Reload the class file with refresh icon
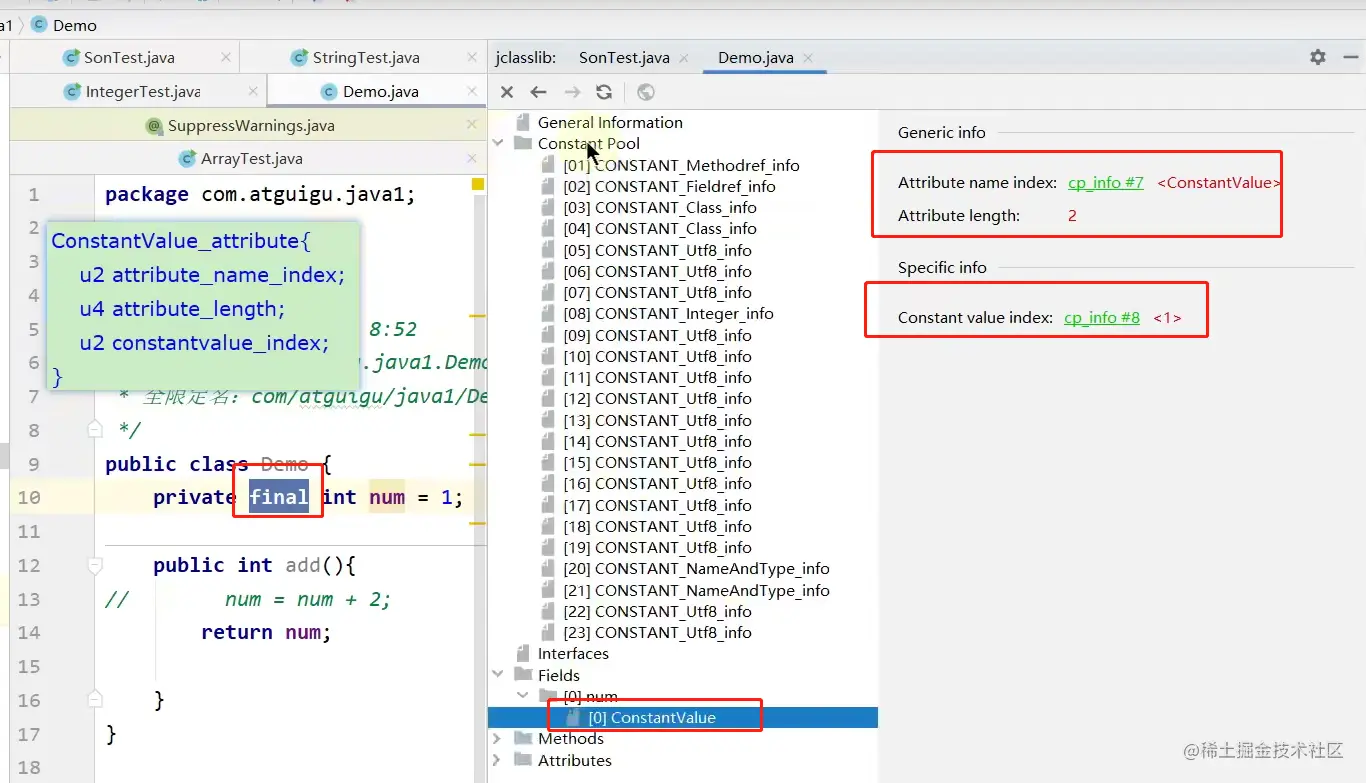This screenshot has height=783, width=1366. point(604,92)
